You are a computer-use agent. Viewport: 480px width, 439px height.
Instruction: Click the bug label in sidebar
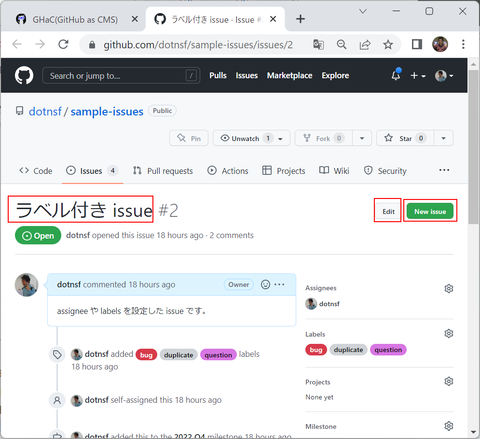click(316, 350)
